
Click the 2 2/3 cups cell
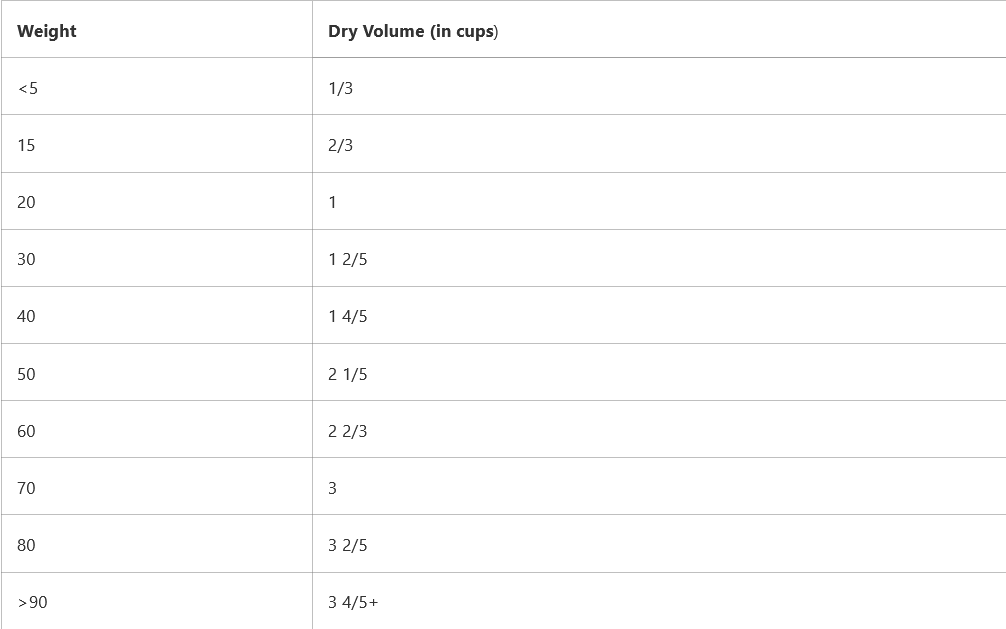[348, 431]
